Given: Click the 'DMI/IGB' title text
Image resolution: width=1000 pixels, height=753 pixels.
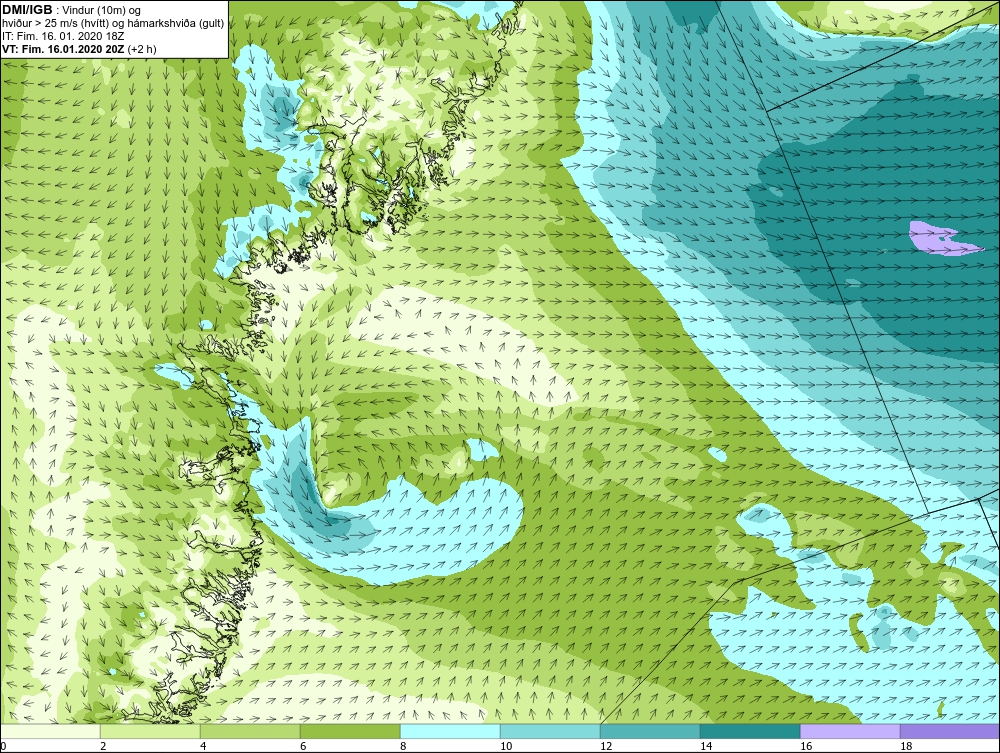Looking at the screenshot, I should coord(27,10).
